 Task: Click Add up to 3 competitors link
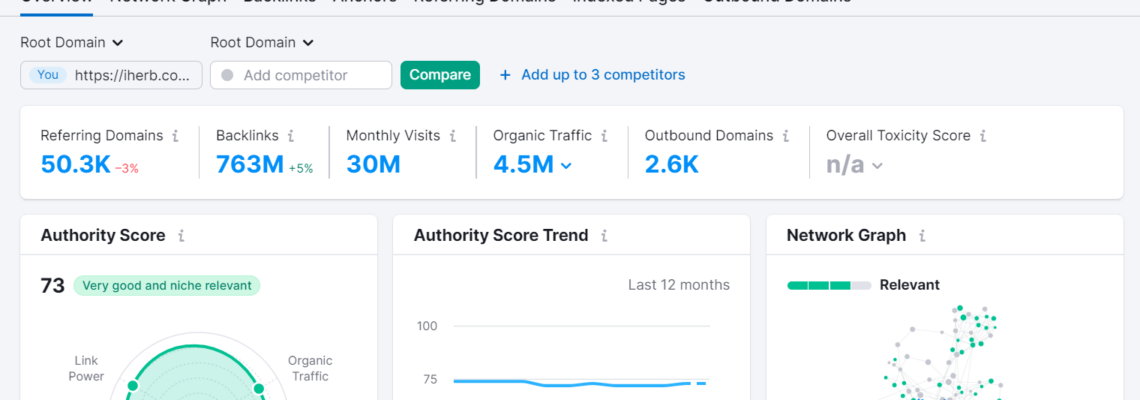tap(603, 75)
